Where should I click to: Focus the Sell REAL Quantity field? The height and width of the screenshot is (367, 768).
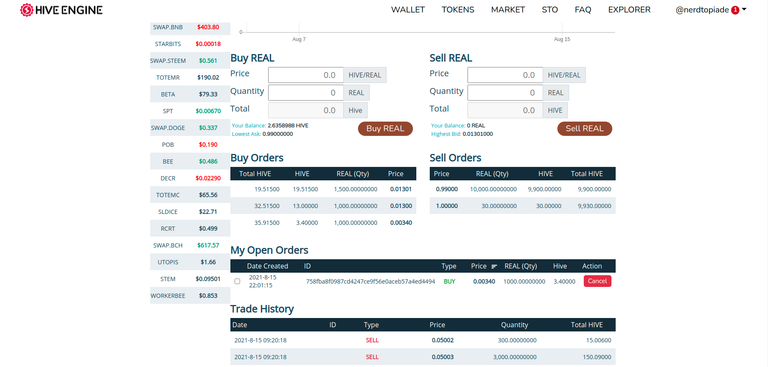coord(505,93)
